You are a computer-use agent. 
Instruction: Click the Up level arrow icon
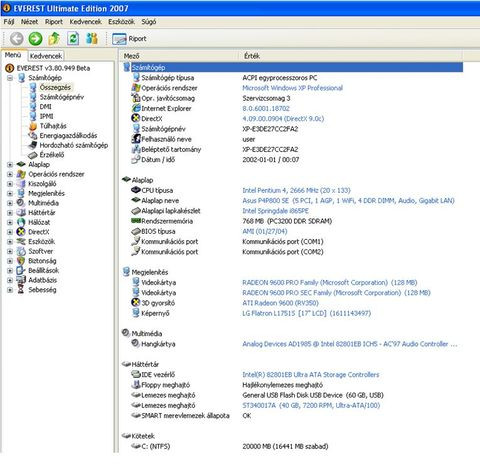pyautogui.click(x=54, y=39)
